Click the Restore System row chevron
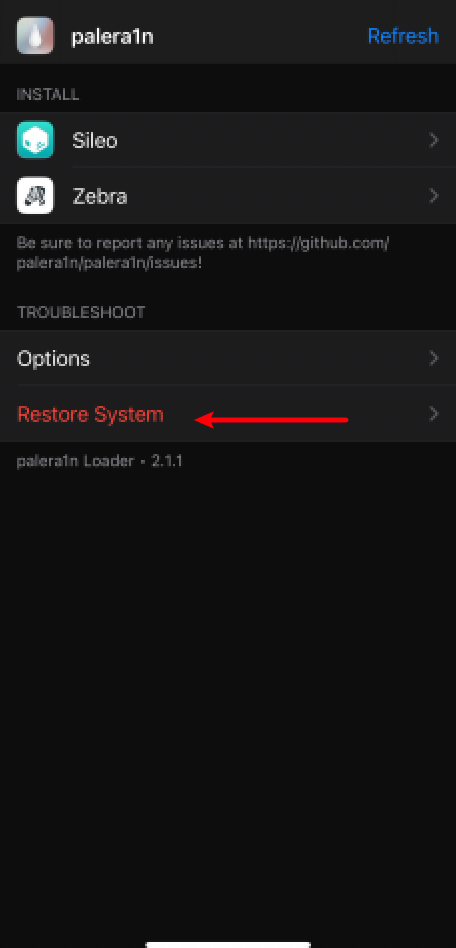456x948 pixels. 434,414
